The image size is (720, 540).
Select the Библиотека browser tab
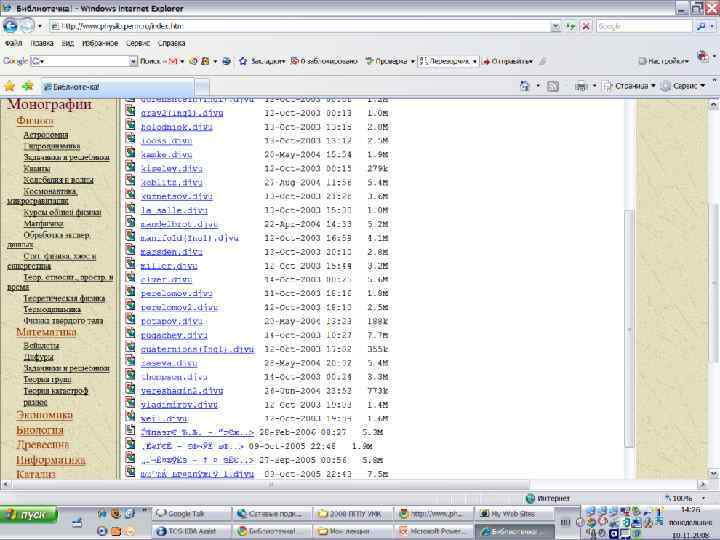pyautogui.click(x=117, y=87)
